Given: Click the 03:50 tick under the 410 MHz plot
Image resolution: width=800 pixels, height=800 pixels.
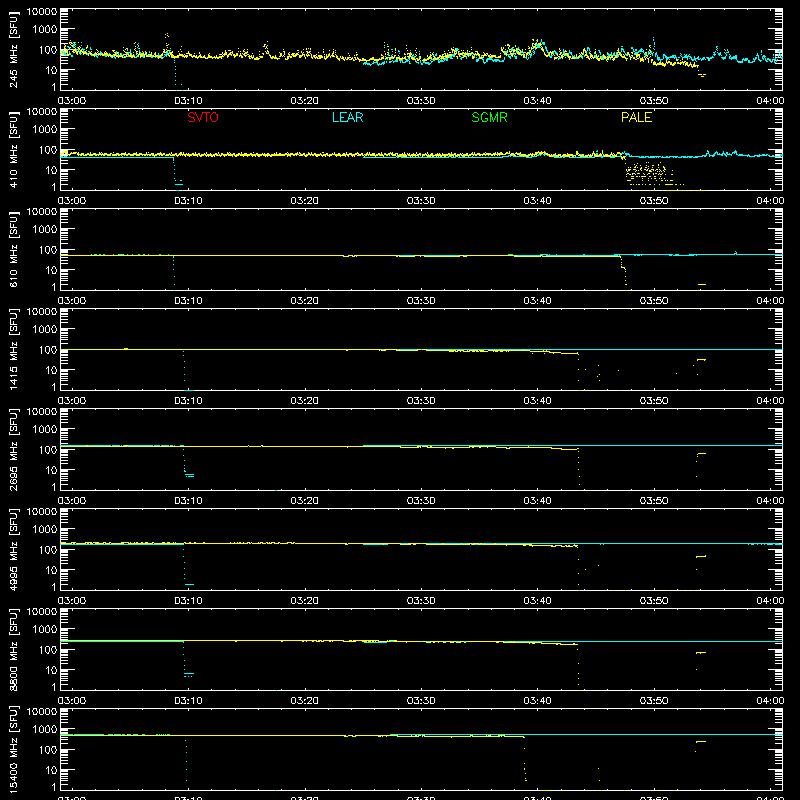Looking at the screenshot, I should coord(654,201).
